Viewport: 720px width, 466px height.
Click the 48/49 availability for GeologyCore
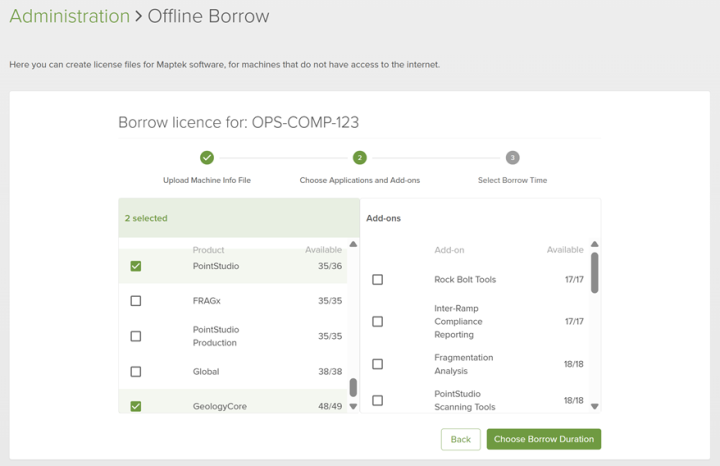point(330,406)
